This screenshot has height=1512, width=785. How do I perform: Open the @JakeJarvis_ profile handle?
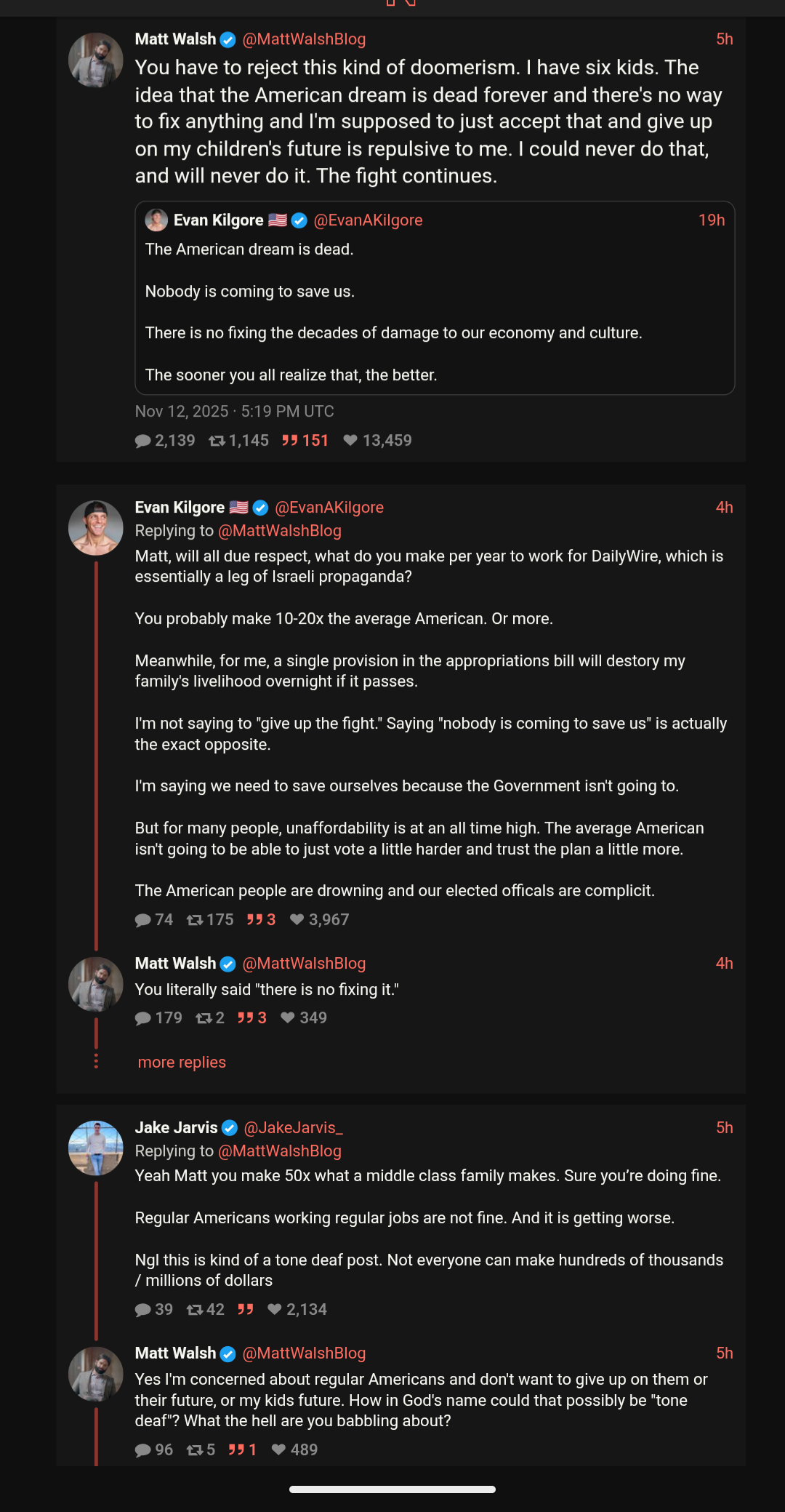point(293,1128)
